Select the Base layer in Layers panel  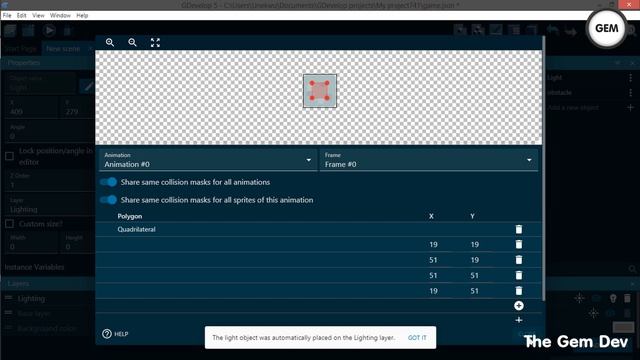33,313
